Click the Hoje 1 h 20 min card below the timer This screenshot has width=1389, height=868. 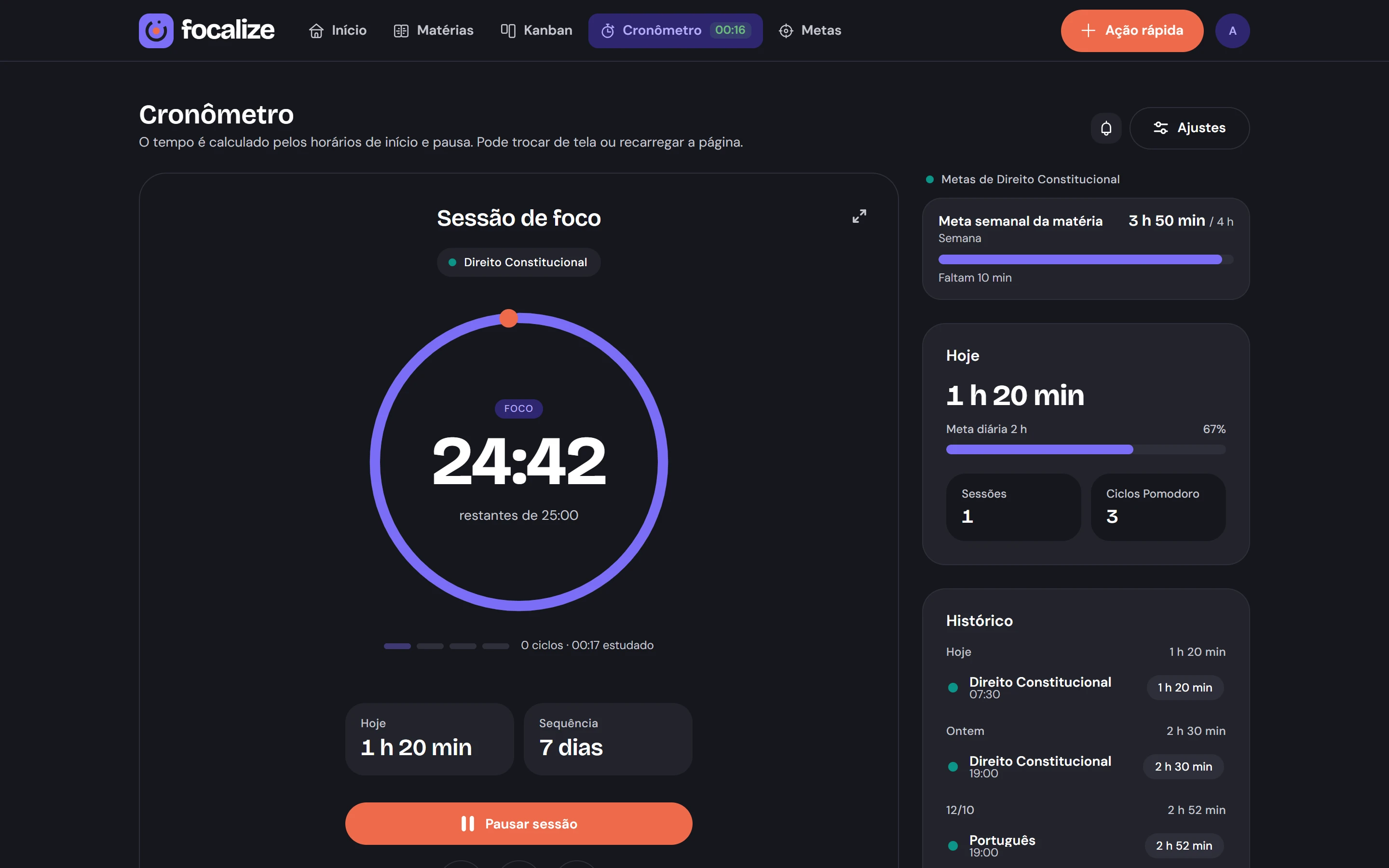(429, 739)
